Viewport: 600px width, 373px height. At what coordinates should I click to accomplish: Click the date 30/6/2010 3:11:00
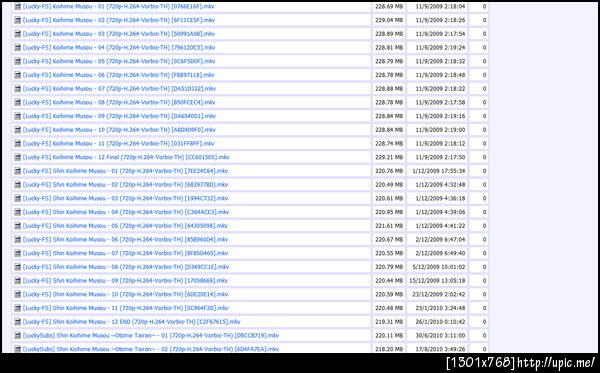[440, 336]
